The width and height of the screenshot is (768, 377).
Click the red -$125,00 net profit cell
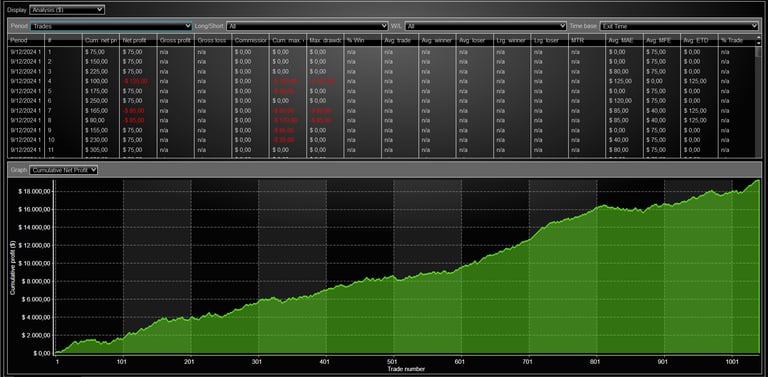[136, 81]
